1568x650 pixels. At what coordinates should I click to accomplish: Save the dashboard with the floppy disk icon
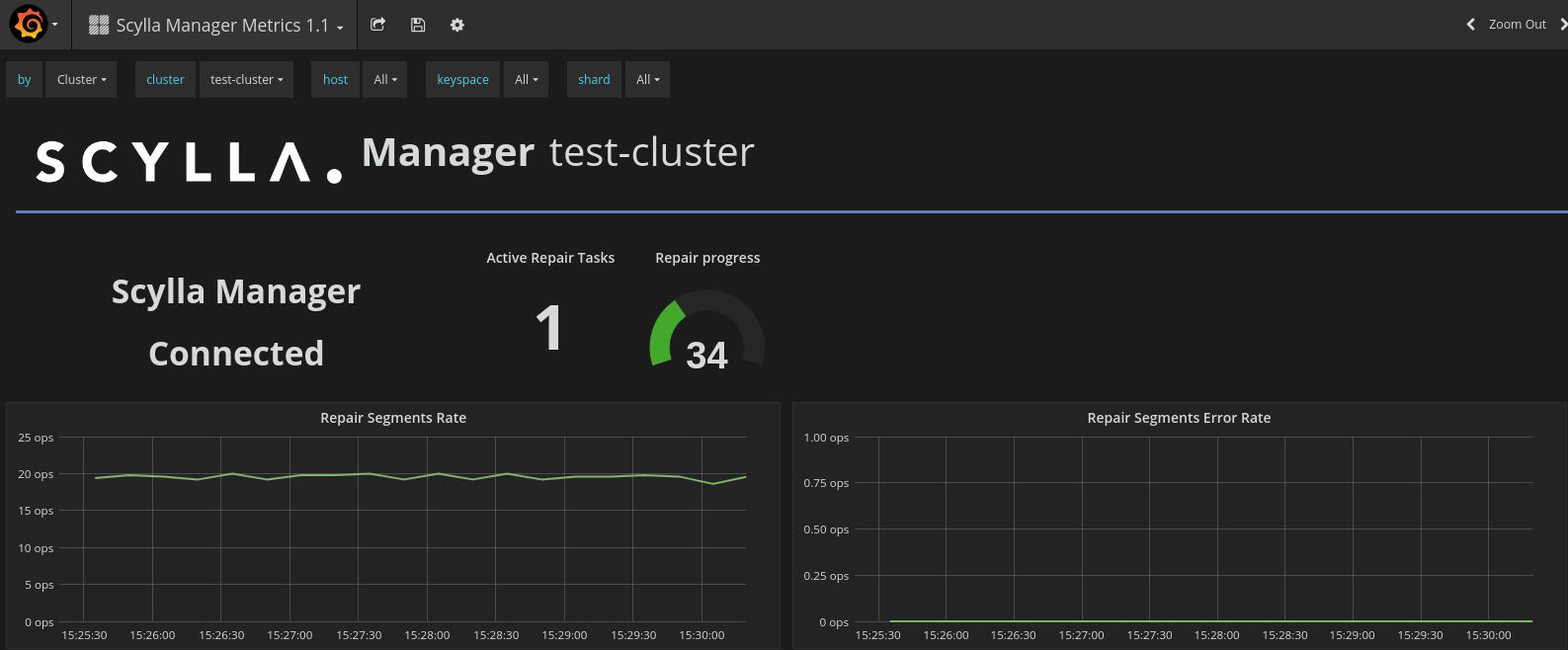(x=418, y=25)
